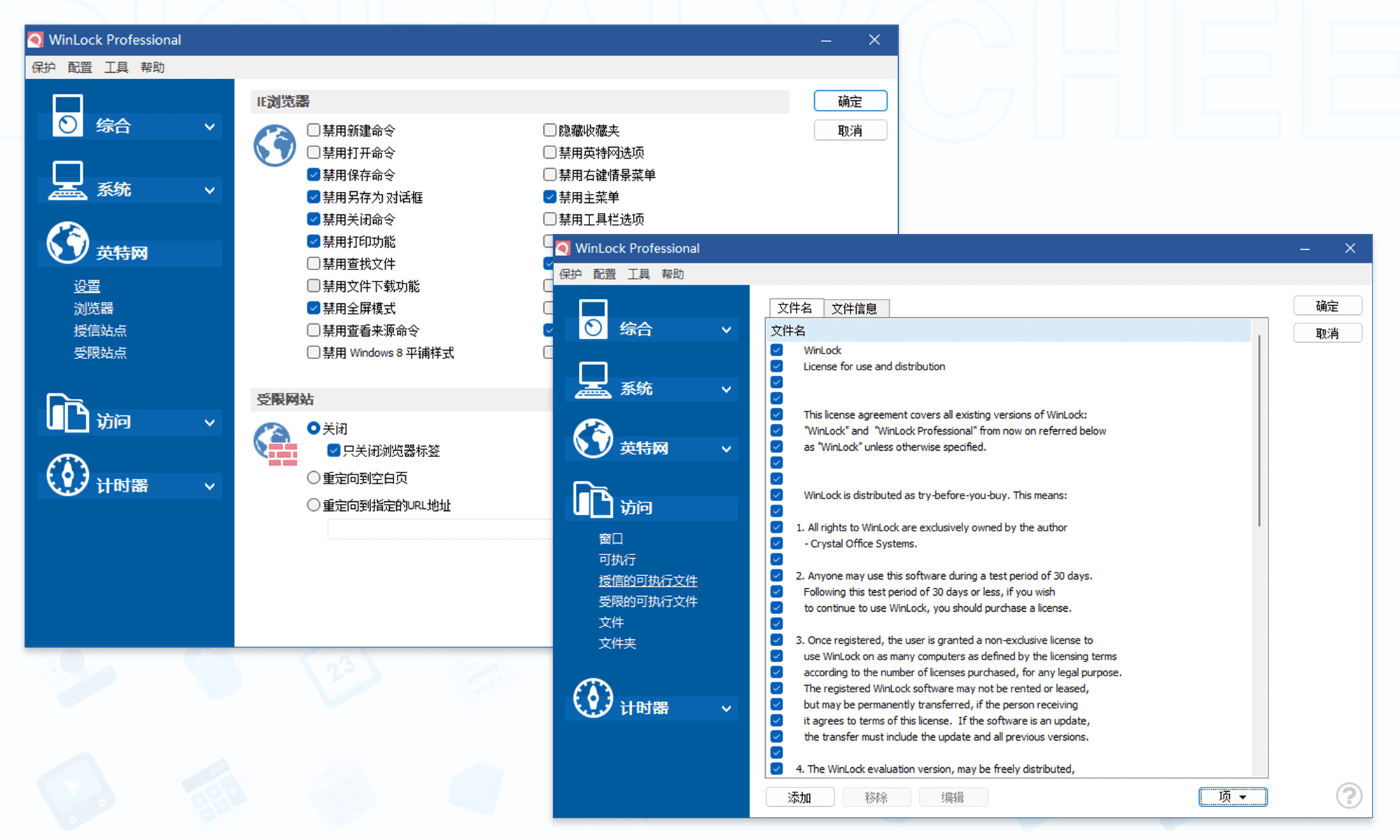
Task: Click the 添加 button
Action: click(x=799, y=797)
